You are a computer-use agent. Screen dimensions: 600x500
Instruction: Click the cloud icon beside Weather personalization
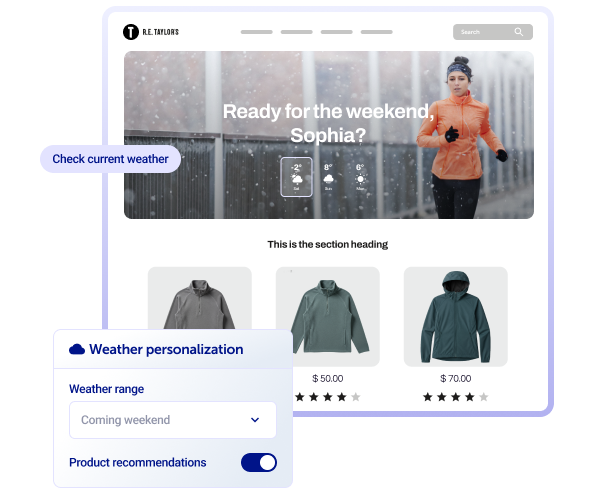pos(77,349)
